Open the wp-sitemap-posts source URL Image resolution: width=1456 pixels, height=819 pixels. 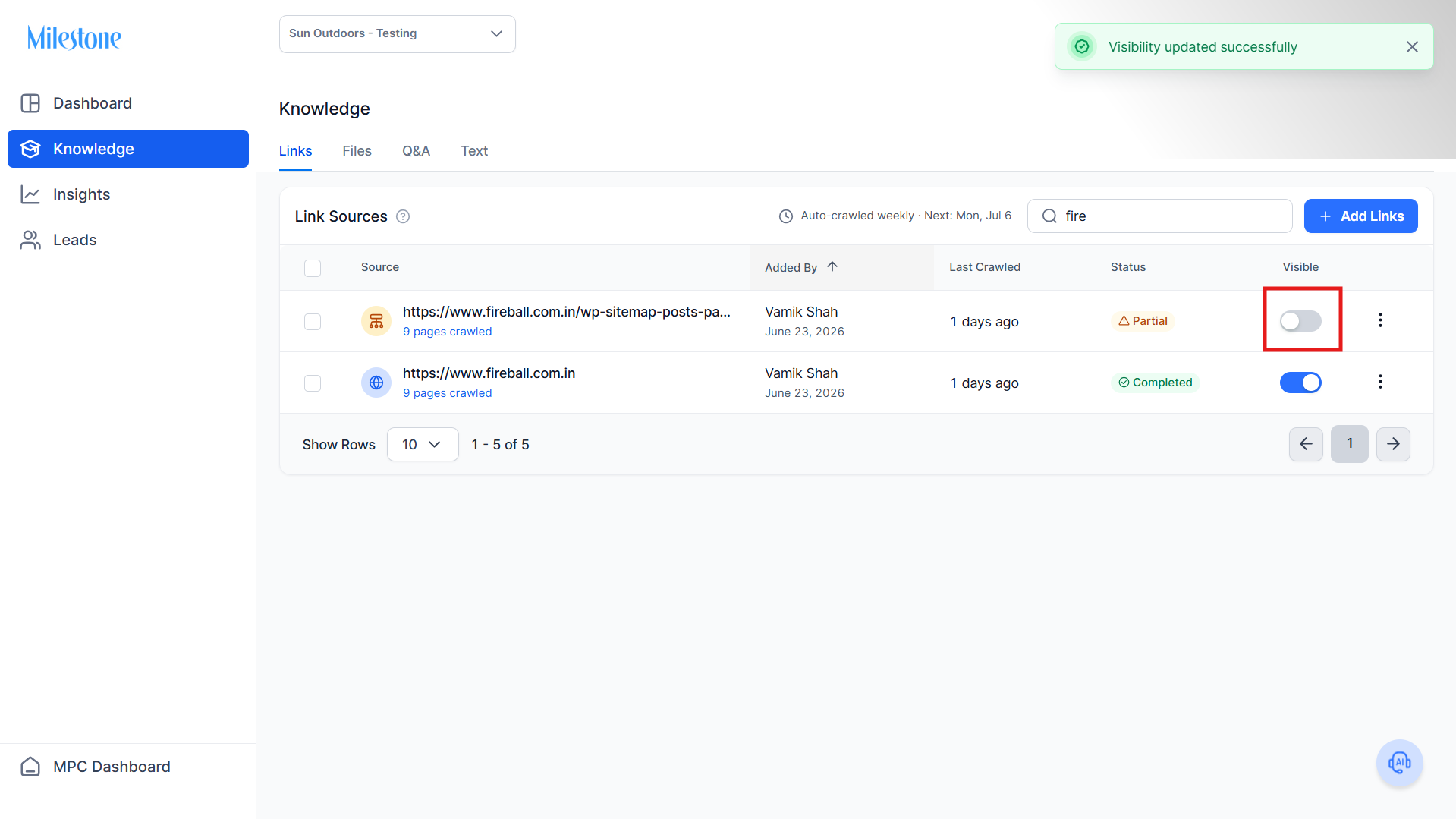coord(566,312)
